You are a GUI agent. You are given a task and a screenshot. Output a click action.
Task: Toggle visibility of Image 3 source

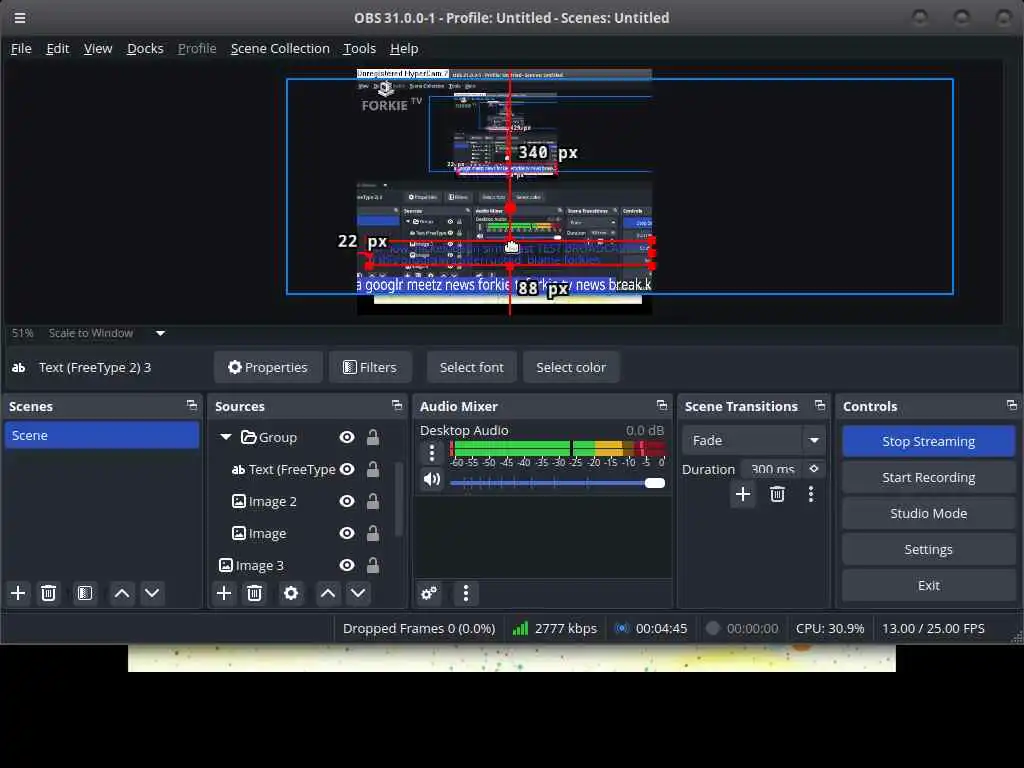coord(347,565)
